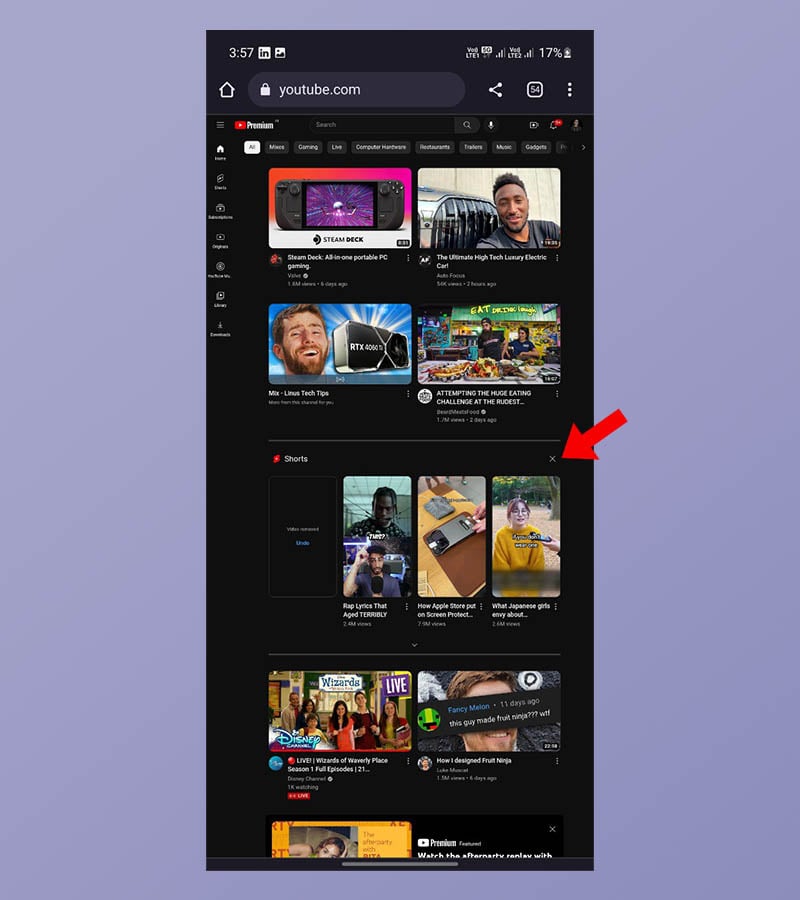
Task: Click the Valve channel avatar
Action: coord(276,260)
